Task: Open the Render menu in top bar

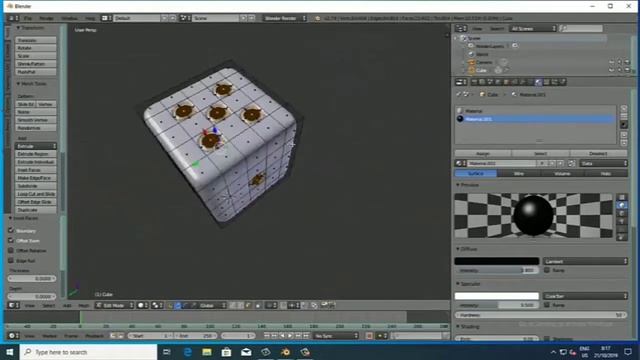Action: (x=46, y=18)
